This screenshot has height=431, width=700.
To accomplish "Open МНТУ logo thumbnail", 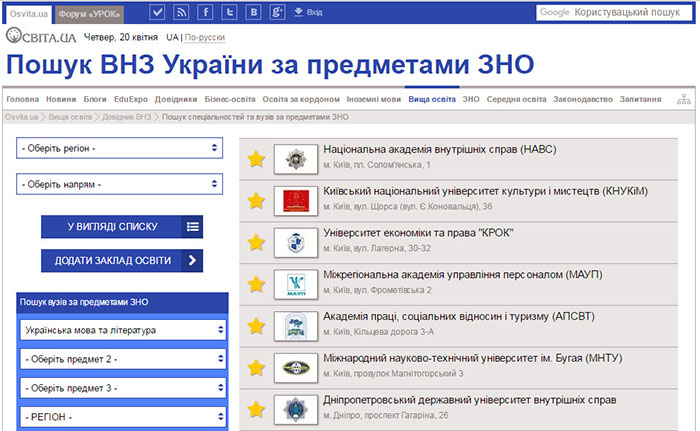I will pos(296,368).
